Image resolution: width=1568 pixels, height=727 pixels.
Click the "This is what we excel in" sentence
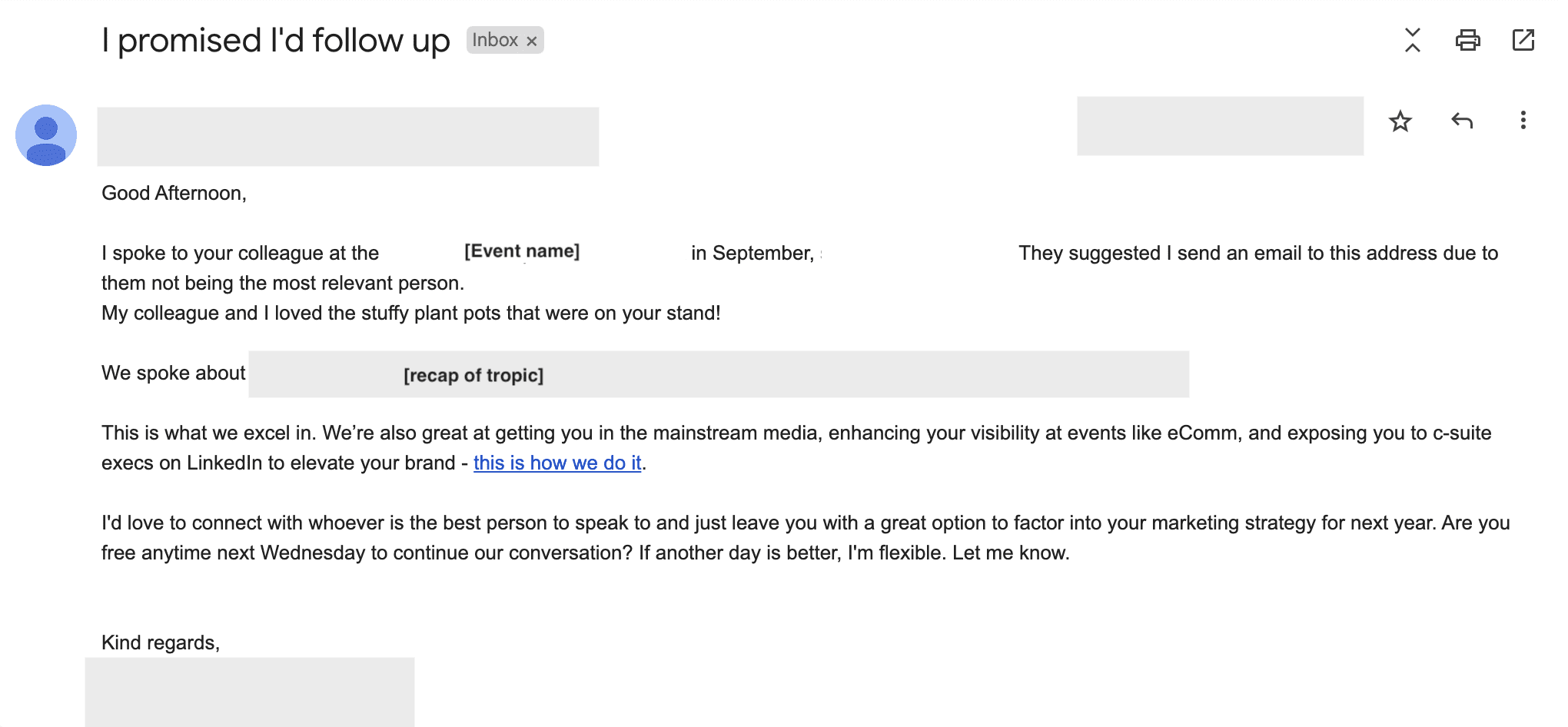click(x=208, y=433)
